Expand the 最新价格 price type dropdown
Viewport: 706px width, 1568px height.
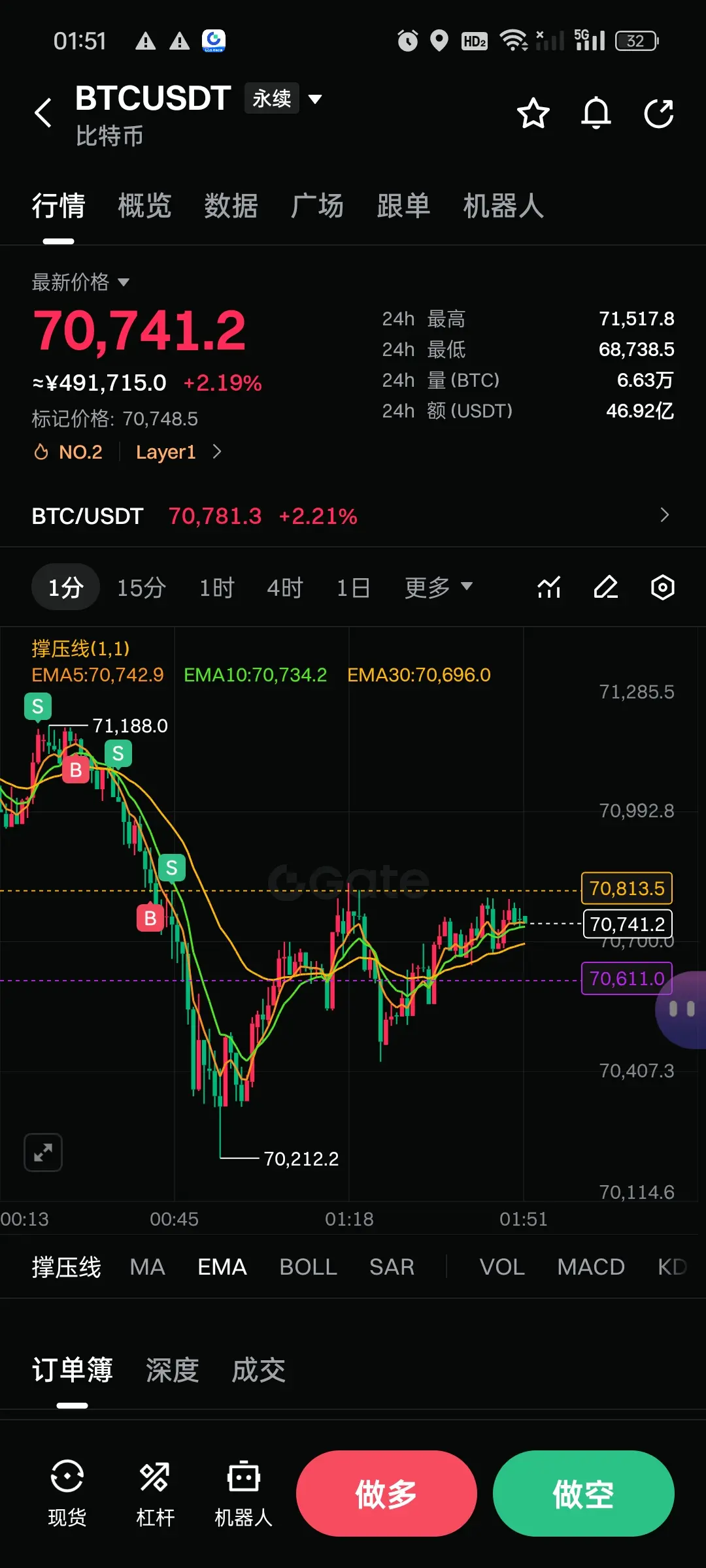click(x=80, y=282)
